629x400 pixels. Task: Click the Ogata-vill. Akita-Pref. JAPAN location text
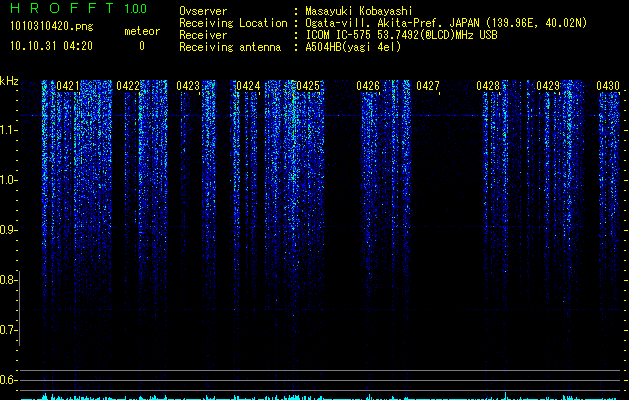coord(446,23)
